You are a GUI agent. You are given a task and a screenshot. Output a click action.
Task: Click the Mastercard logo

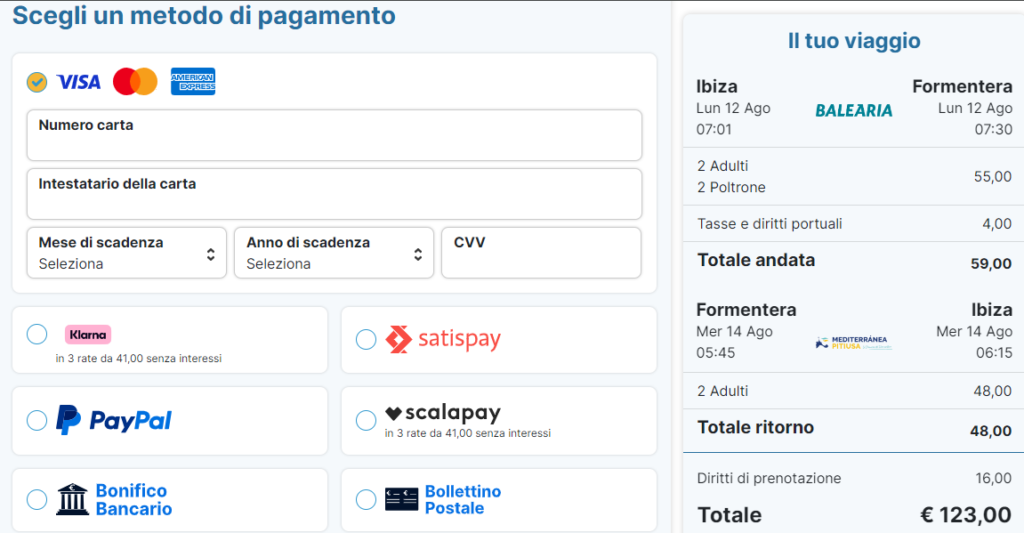pyautogui.click(x=135, y=82)
